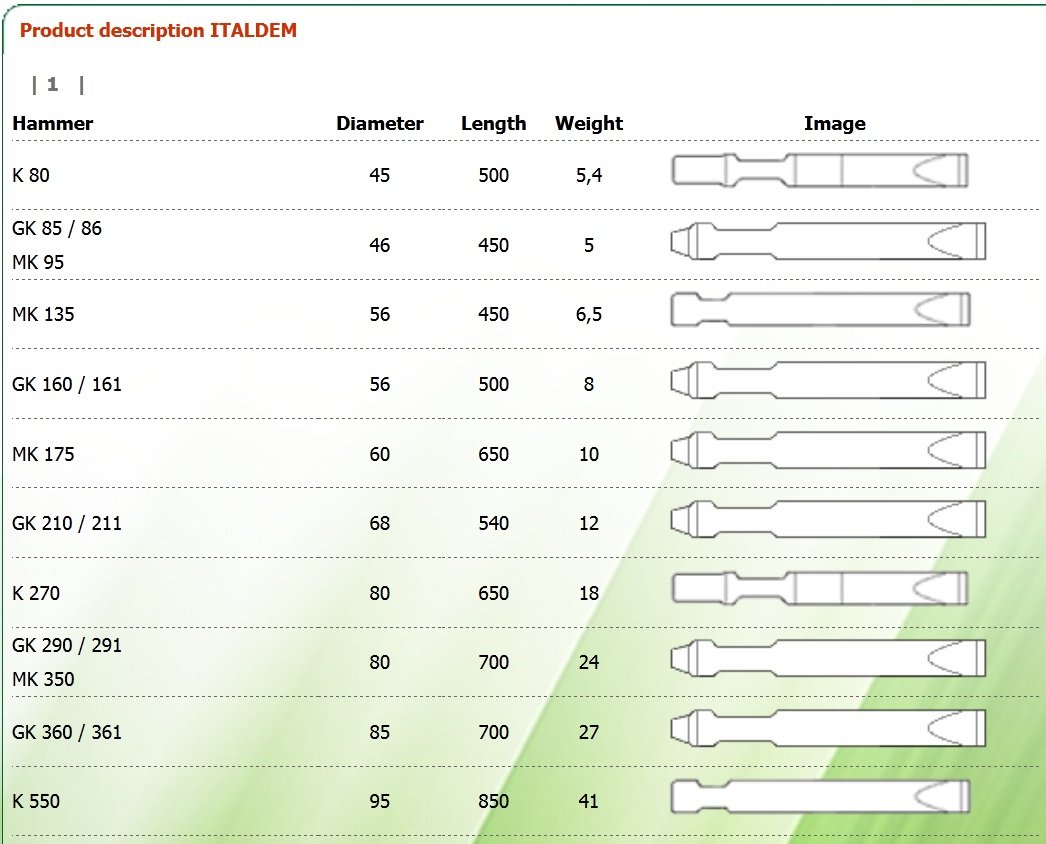Click the GK 85 / 86 chisel image

pyautogui.click(x=828, y=241)
